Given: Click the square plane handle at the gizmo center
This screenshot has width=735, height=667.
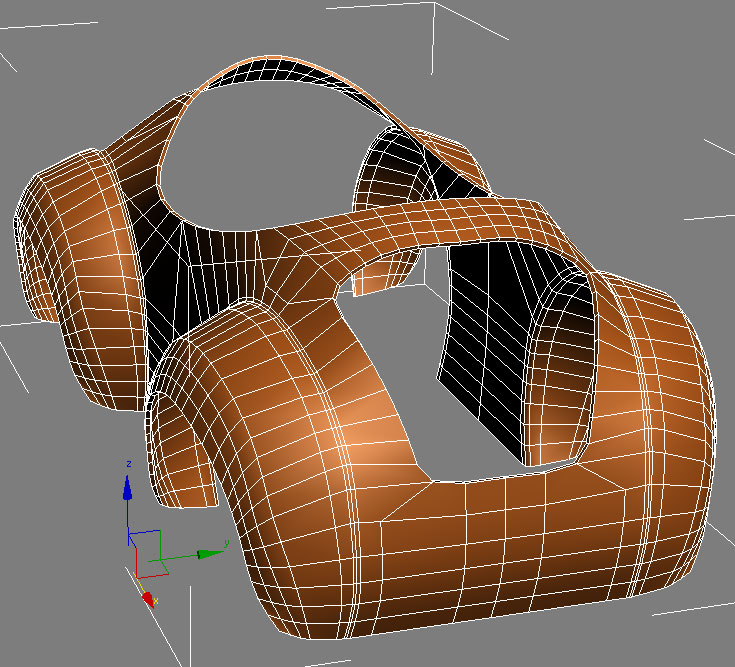Looking at the screenshot, I should (x=146, y=546).
